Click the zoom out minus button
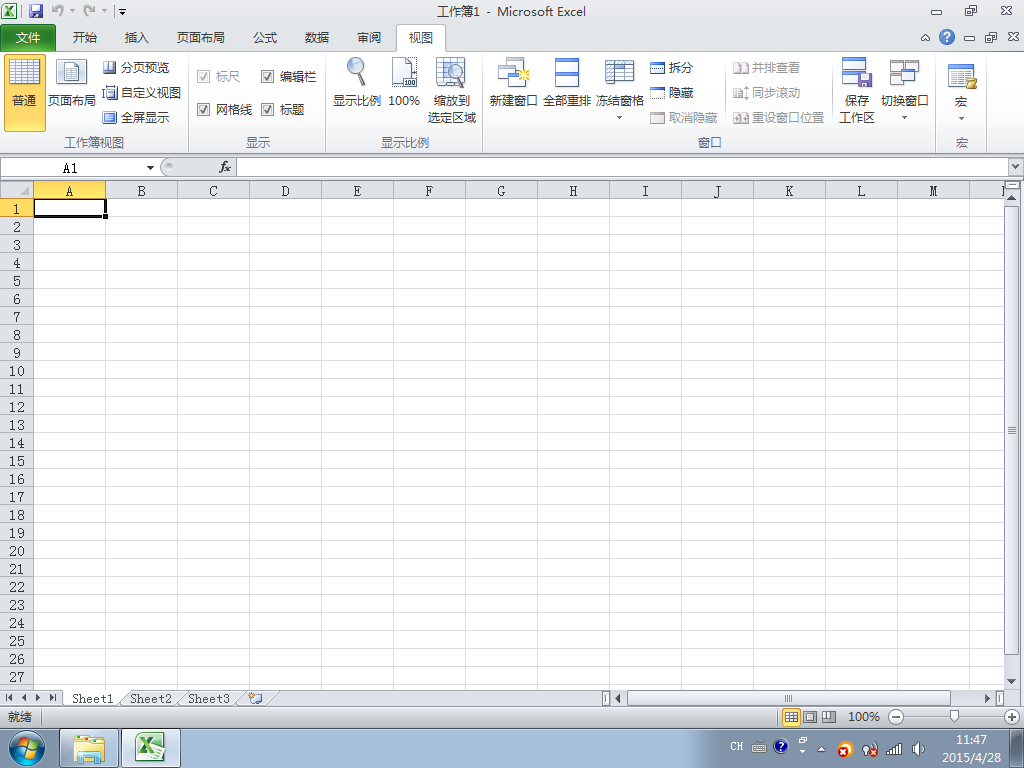This screenshot has height=768, width=1024. pos(896,717)
